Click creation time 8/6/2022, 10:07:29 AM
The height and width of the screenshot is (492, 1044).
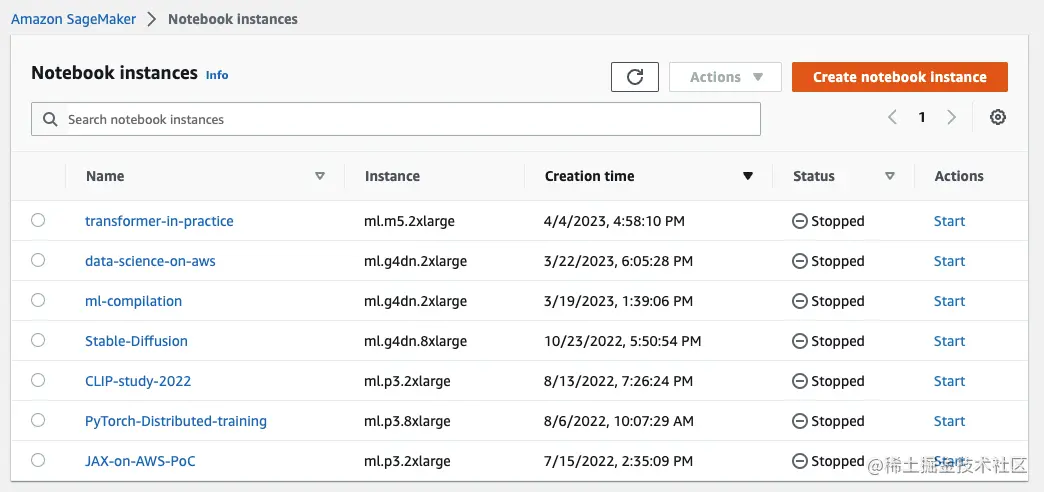click(x=619, y=421)
